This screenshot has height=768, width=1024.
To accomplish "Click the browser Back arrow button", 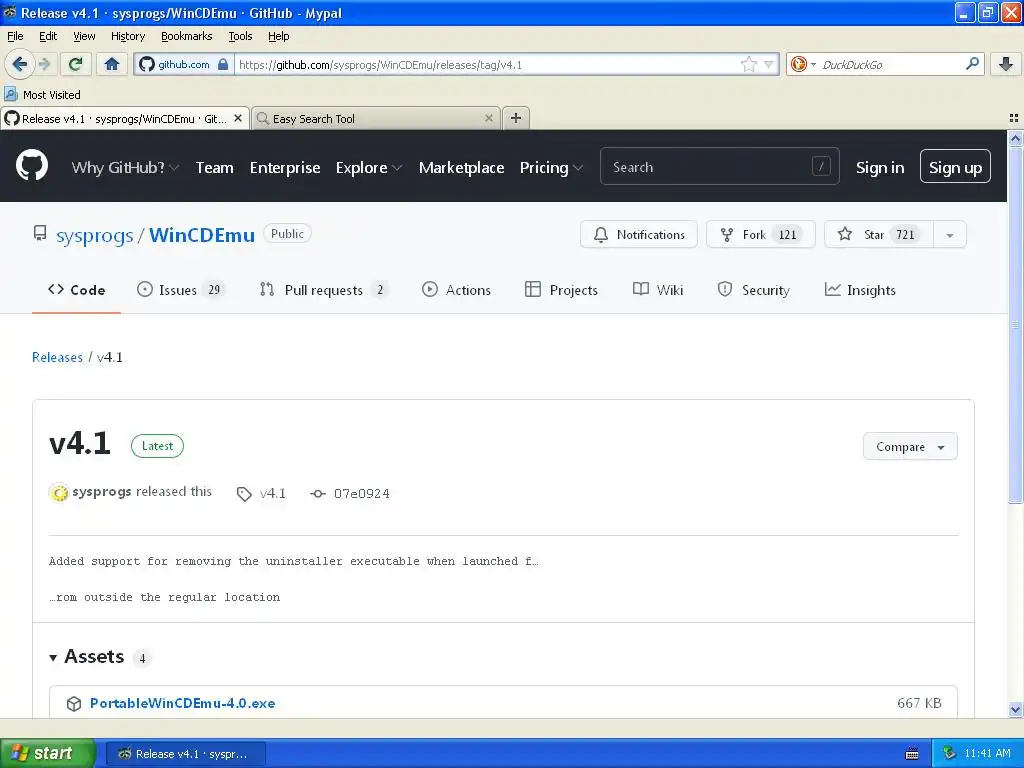I will click(x=19, y=64).
